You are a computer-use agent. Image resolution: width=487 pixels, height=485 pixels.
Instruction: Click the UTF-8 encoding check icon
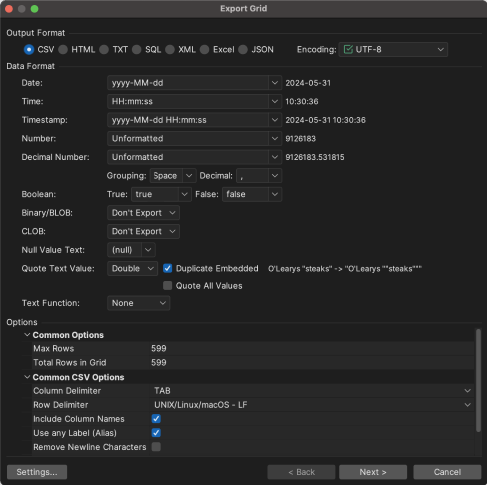[348, 50]
